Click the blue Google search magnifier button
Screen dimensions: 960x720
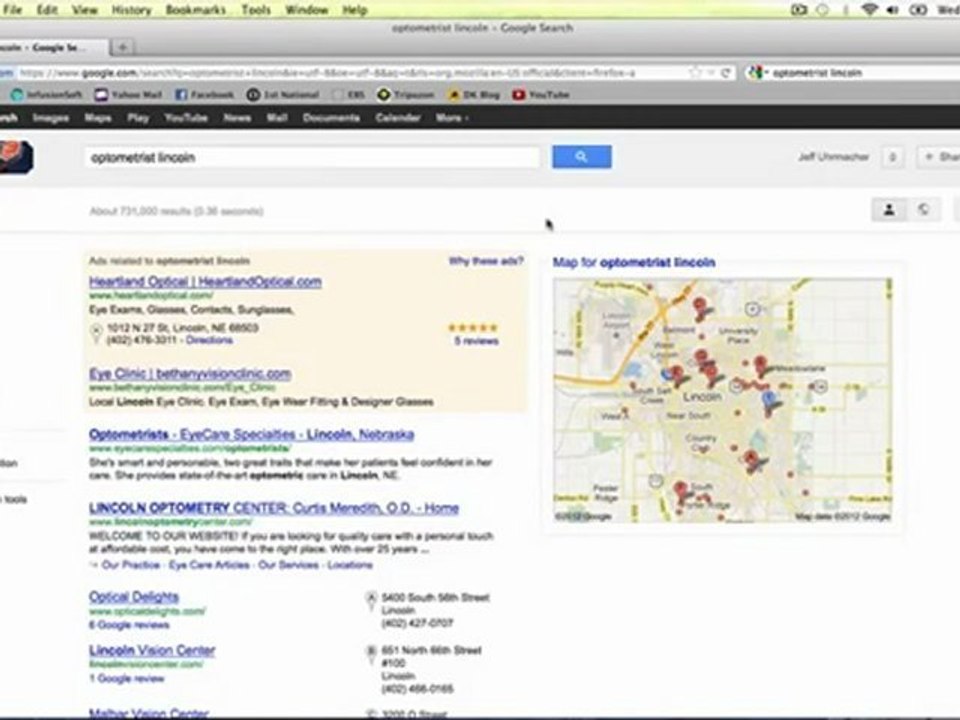pyautogui.click(x=581, y=157)
